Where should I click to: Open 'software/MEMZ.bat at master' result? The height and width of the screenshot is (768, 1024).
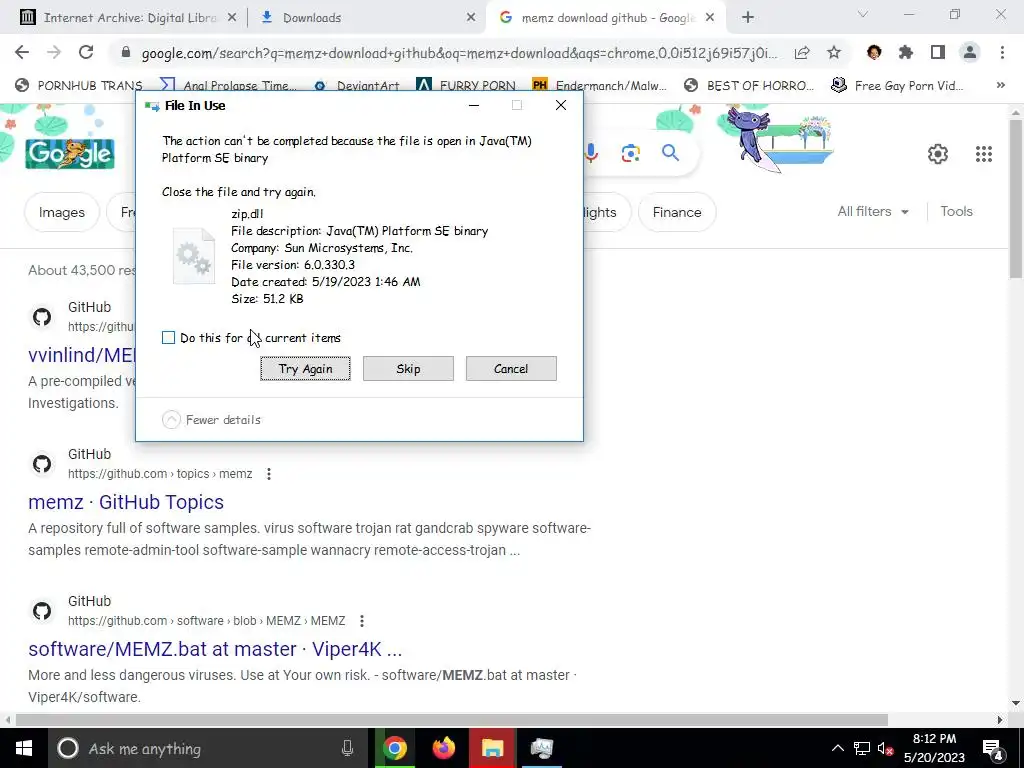coord(215,649)
